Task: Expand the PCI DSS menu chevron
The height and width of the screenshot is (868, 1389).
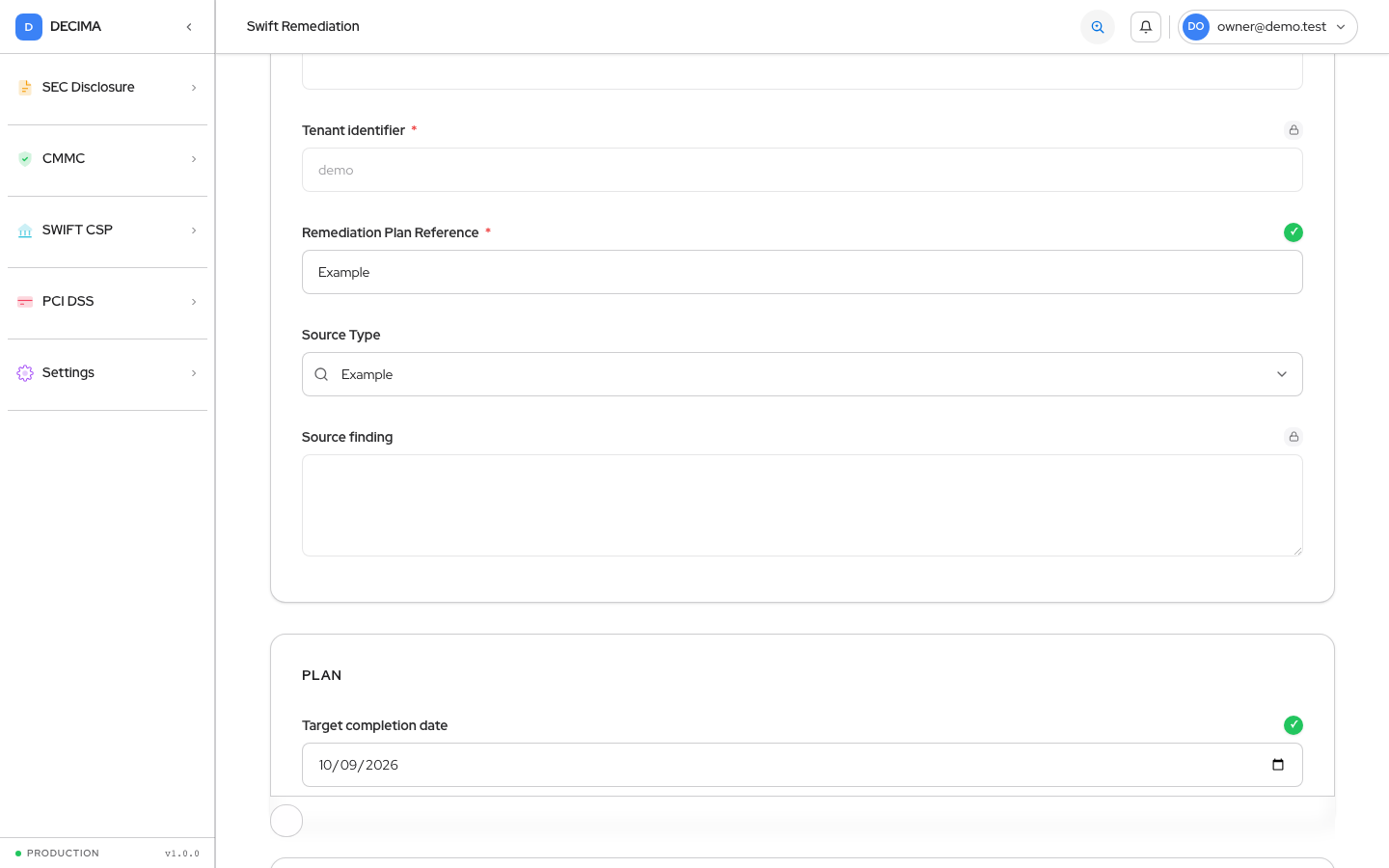Action: pyautogui.click(x=194, y=302)
